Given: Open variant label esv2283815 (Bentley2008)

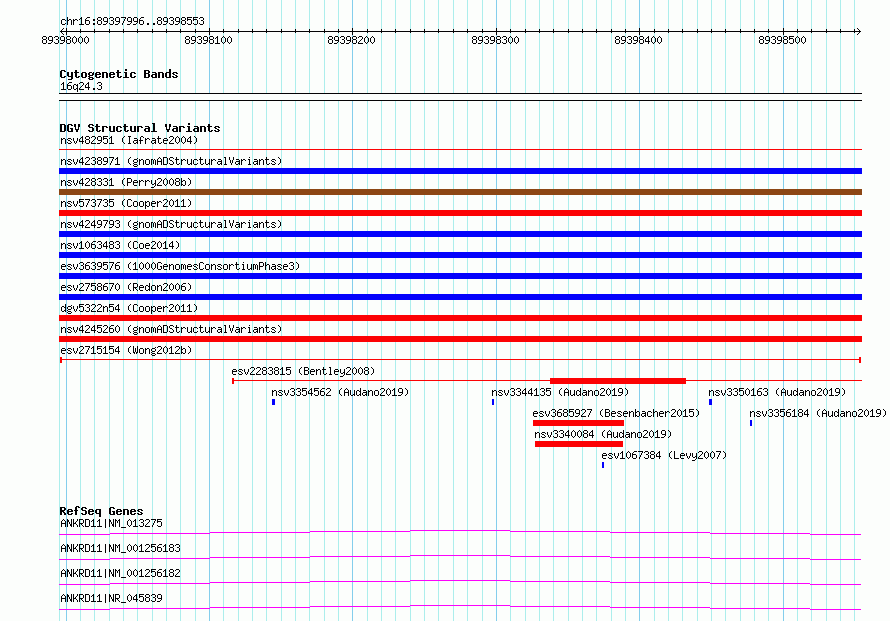Looking at the screenshot, I should (x=303, y=371).
